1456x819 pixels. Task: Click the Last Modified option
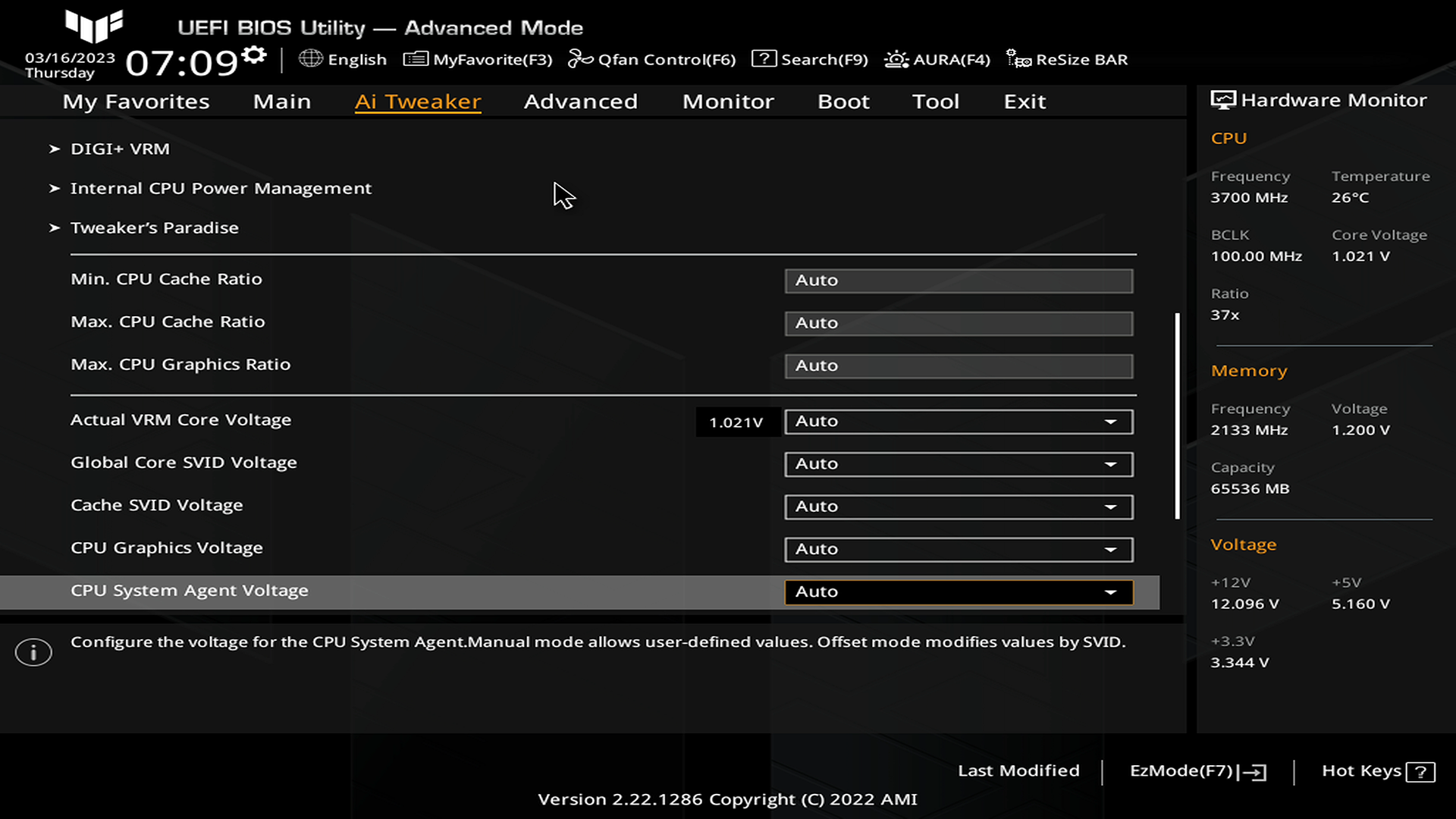tap(1019, 769)
